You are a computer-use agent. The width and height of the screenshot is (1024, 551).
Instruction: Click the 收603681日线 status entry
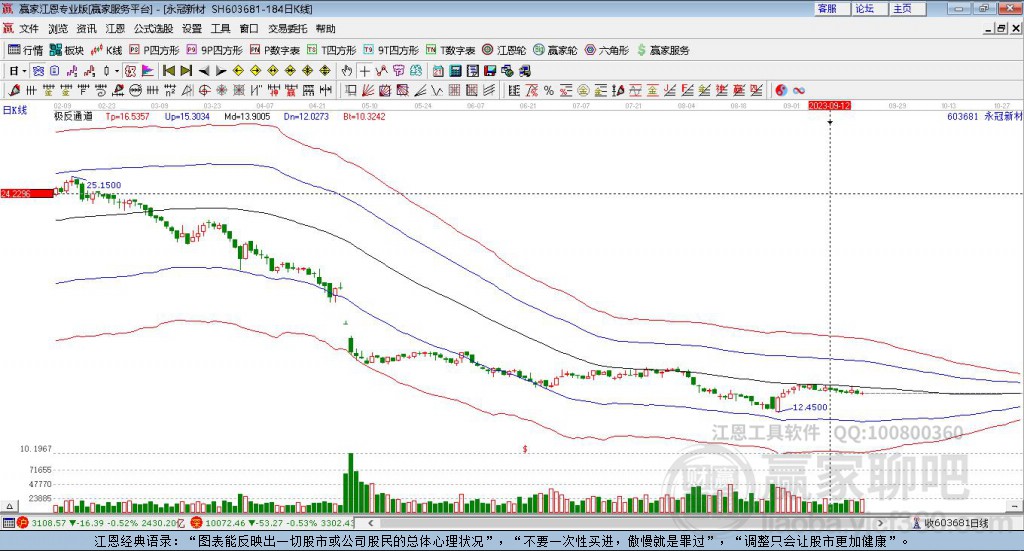pos(951,523)
